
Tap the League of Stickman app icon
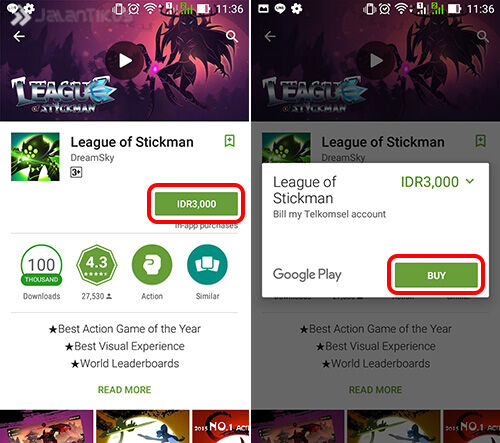tap(35, 157)
